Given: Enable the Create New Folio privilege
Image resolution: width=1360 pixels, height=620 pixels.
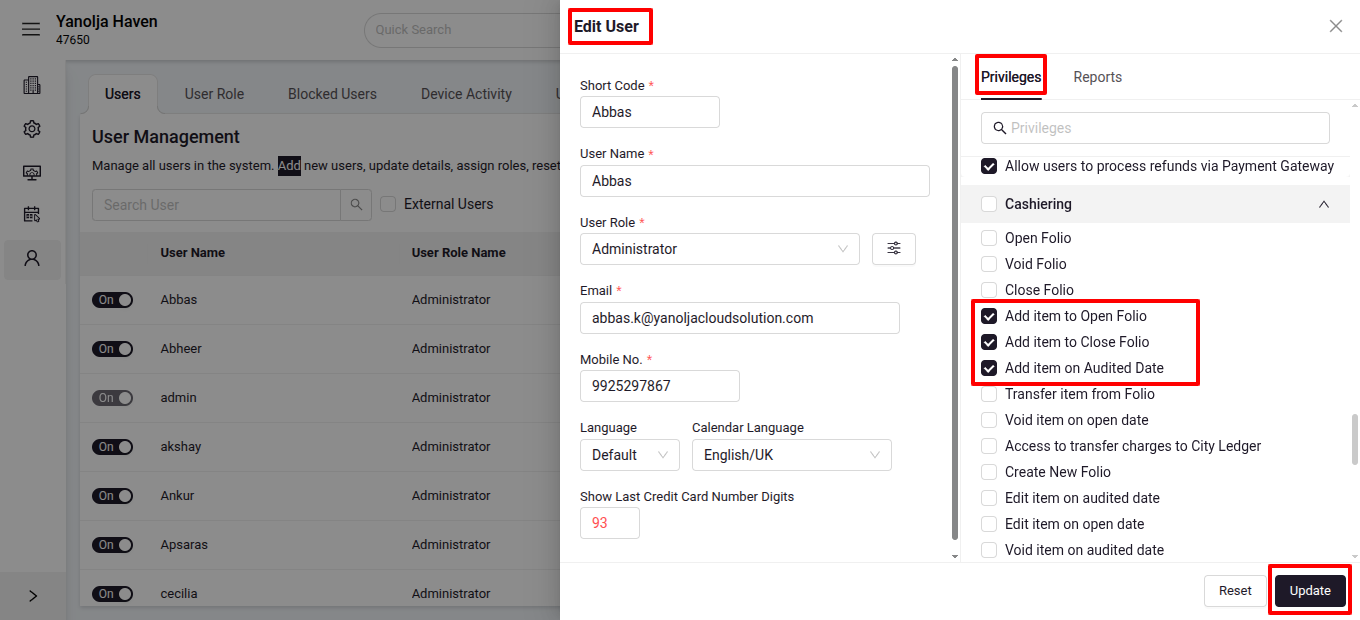Looking at the screenshot, I should coord(989,472).
